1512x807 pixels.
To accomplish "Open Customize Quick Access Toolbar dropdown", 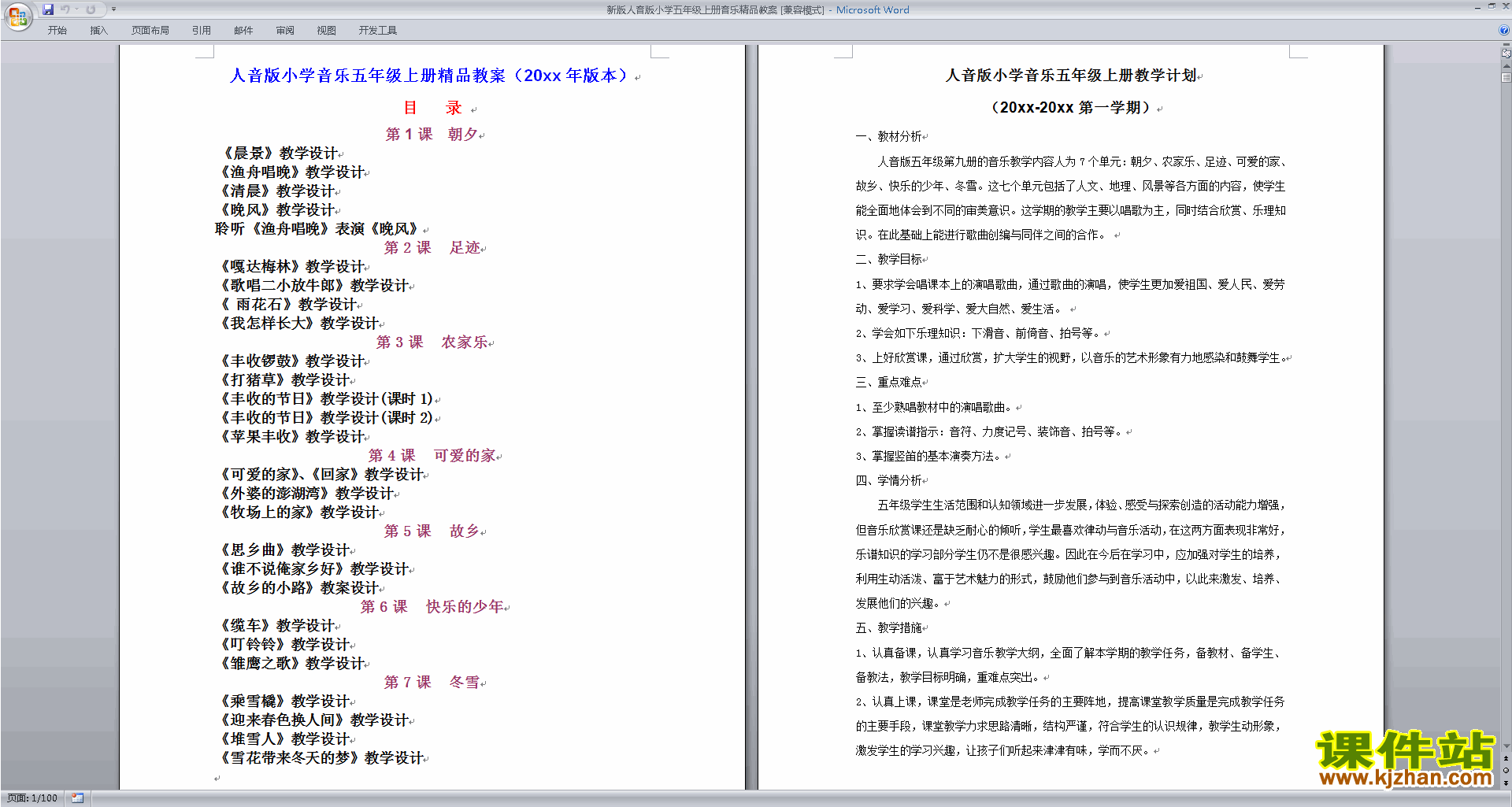I will [x=113, y=9].
